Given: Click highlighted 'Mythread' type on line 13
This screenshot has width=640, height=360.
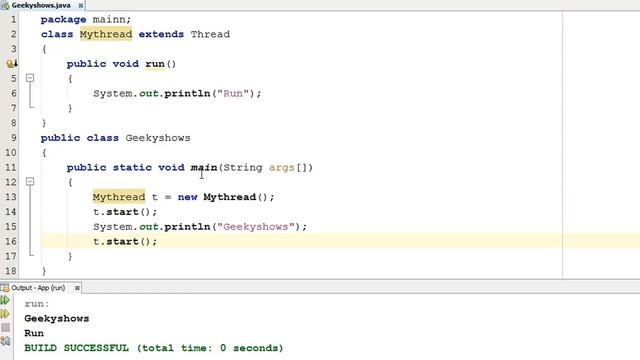Looking at the screenshot, I should (x=119, y=197).
